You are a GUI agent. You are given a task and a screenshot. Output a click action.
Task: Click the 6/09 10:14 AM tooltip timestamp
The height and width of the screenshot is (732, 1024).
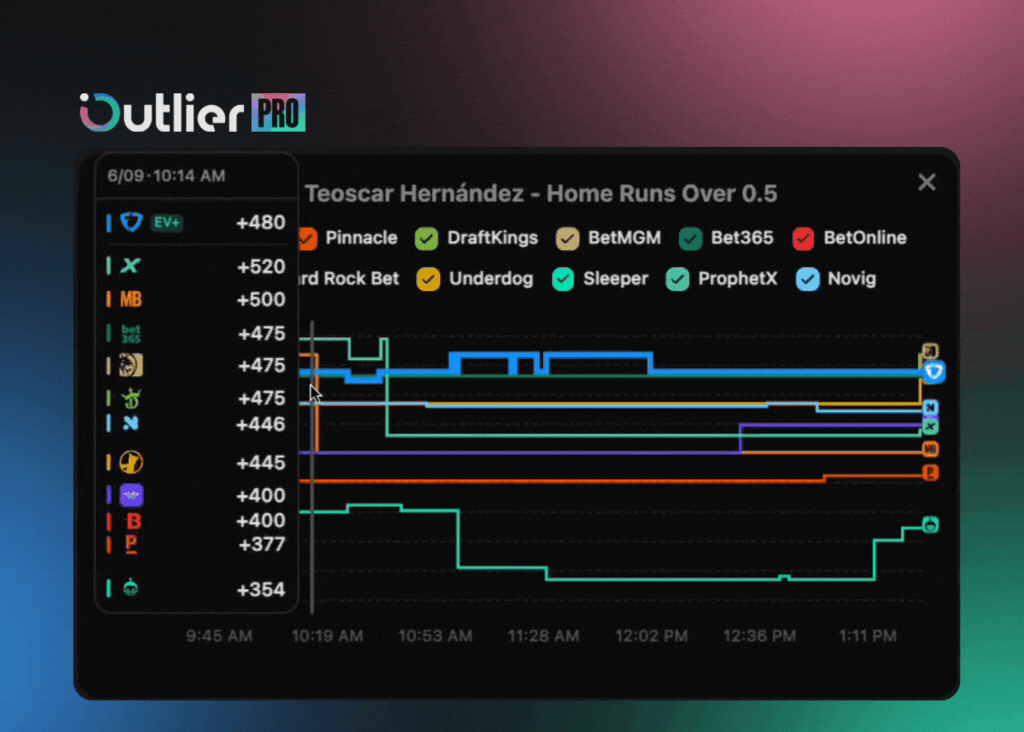(167, 176)
